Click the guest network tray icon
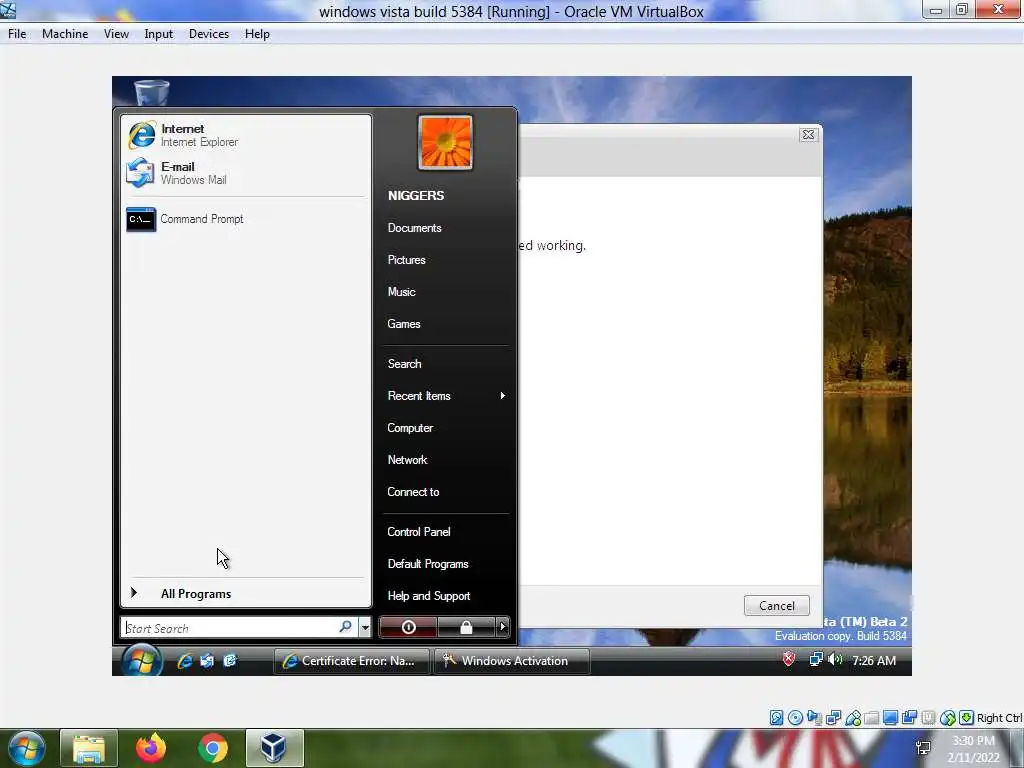This screenshot has height=768, width=1024. click(816, 660)
